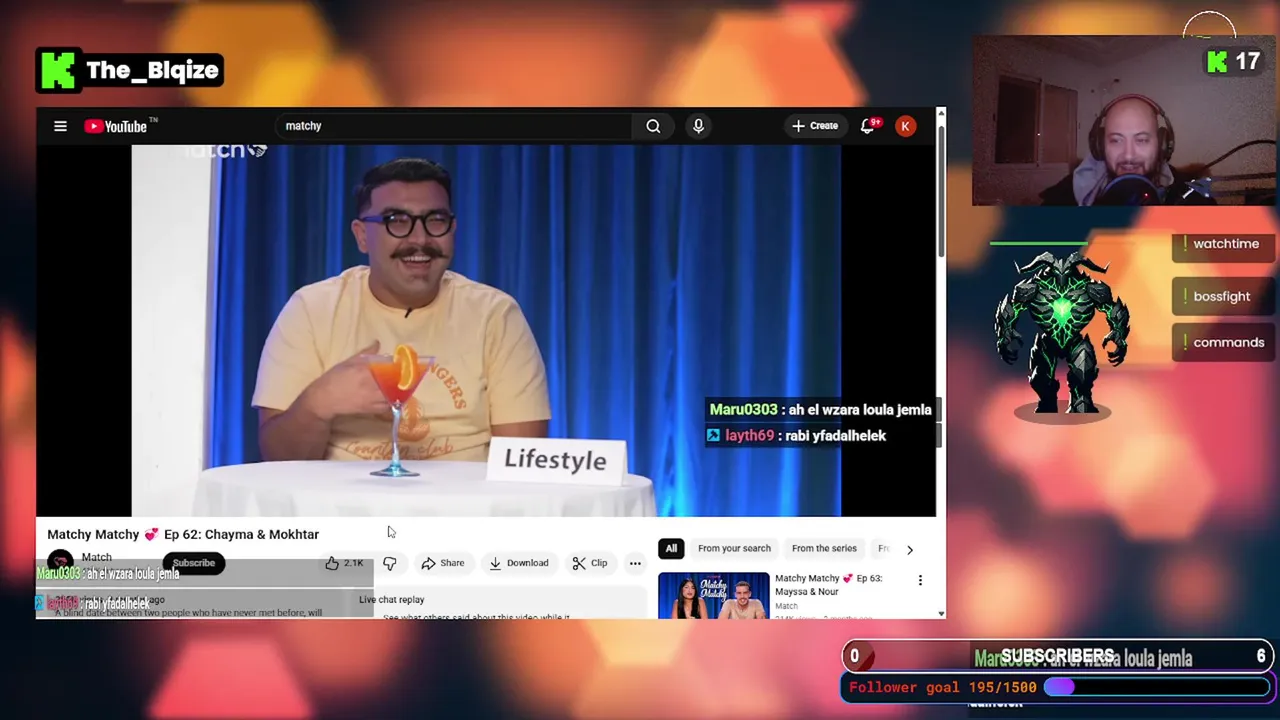Click the video player showing Lifestyle card

coord(486,330)
